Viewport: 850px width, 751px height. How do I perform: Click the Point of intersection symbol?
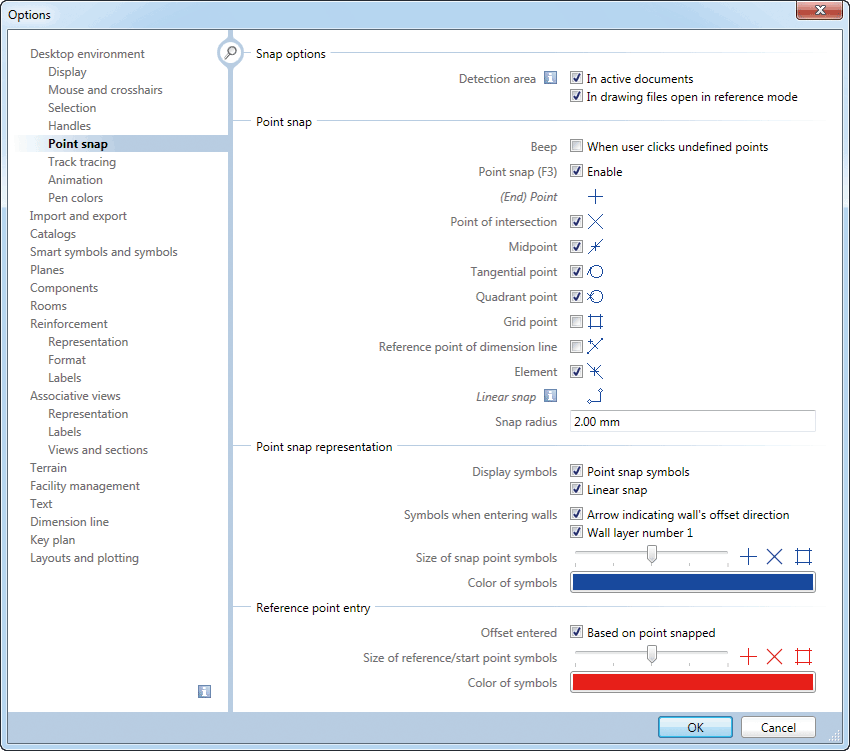click(x=595, y=222)
